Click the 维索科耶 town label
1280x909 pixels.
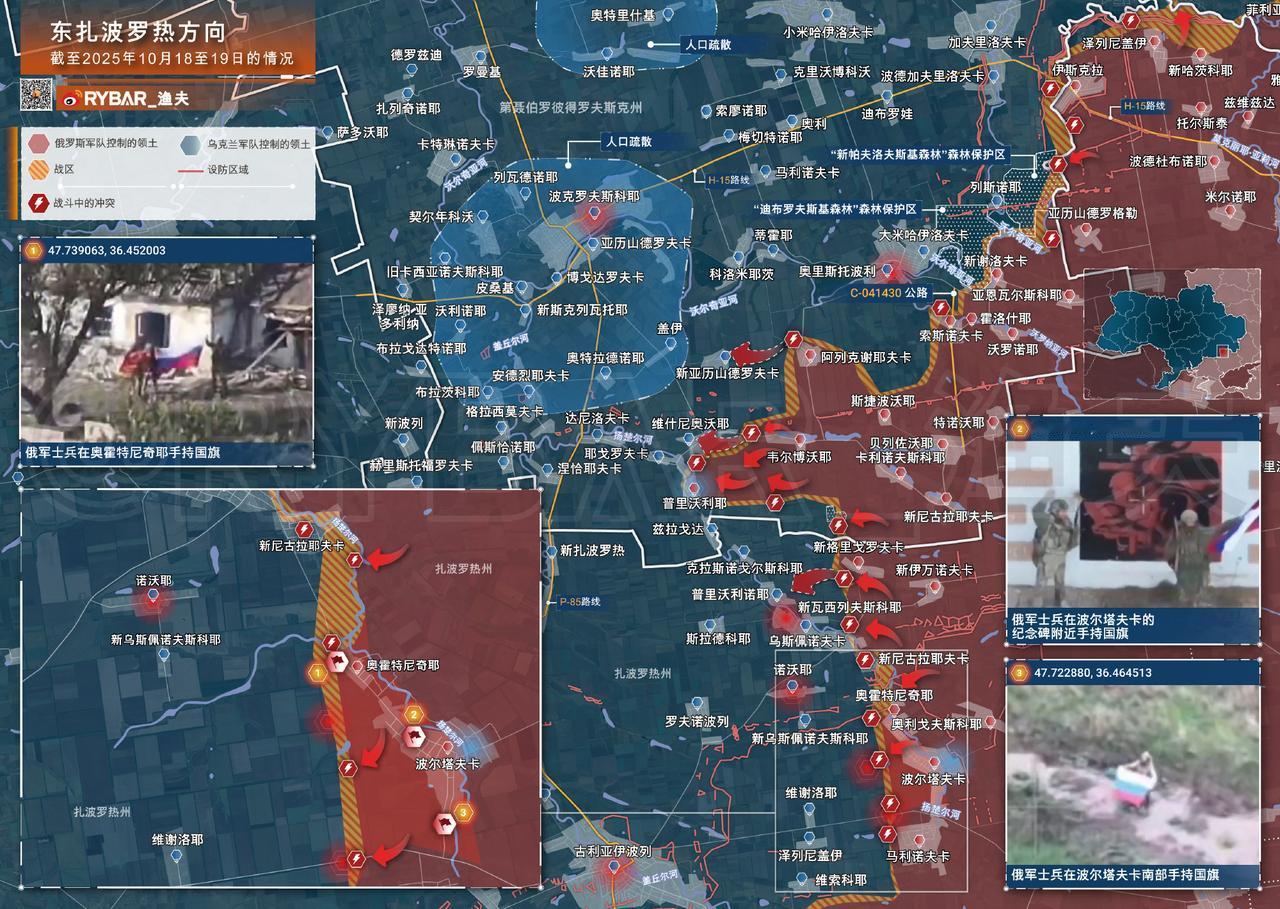click(841, 880)
